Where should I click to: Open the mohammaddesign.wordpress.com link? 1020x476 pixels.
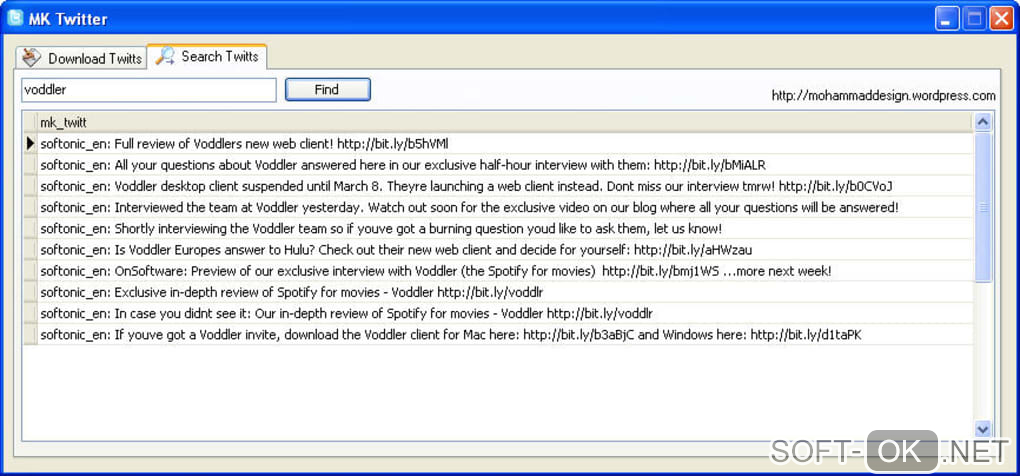(x=883, y=96)
